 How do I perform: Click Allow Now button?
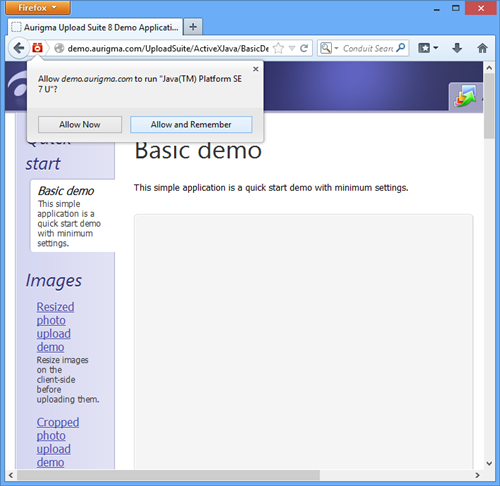click(80, 125)
